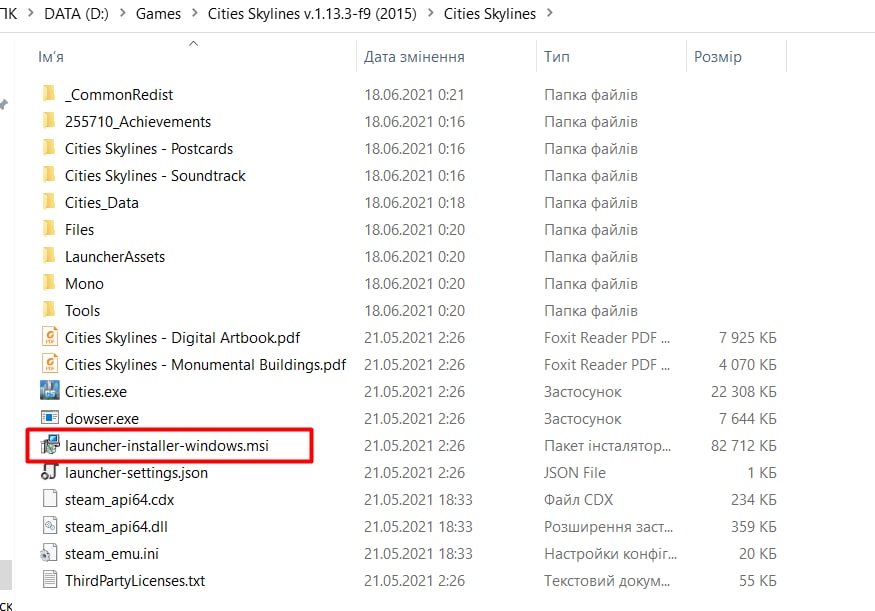
Task: Select ThirdPartyLicenses.txt file name
Action: click(x=135, y=581)
